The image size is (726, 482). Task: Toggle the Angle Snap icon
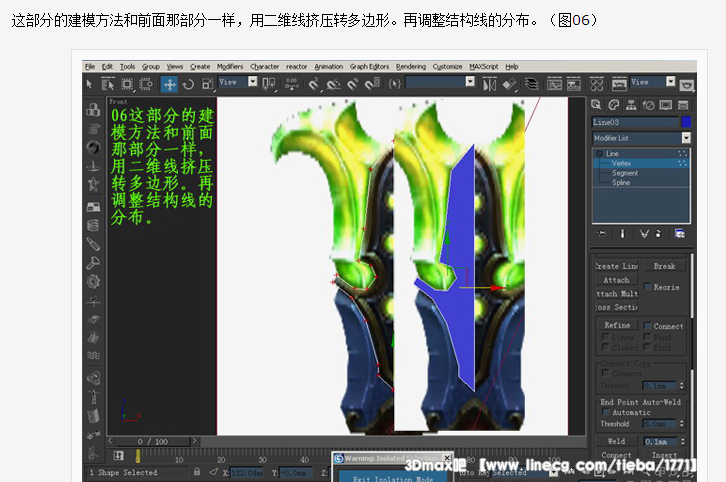(333, 84)
